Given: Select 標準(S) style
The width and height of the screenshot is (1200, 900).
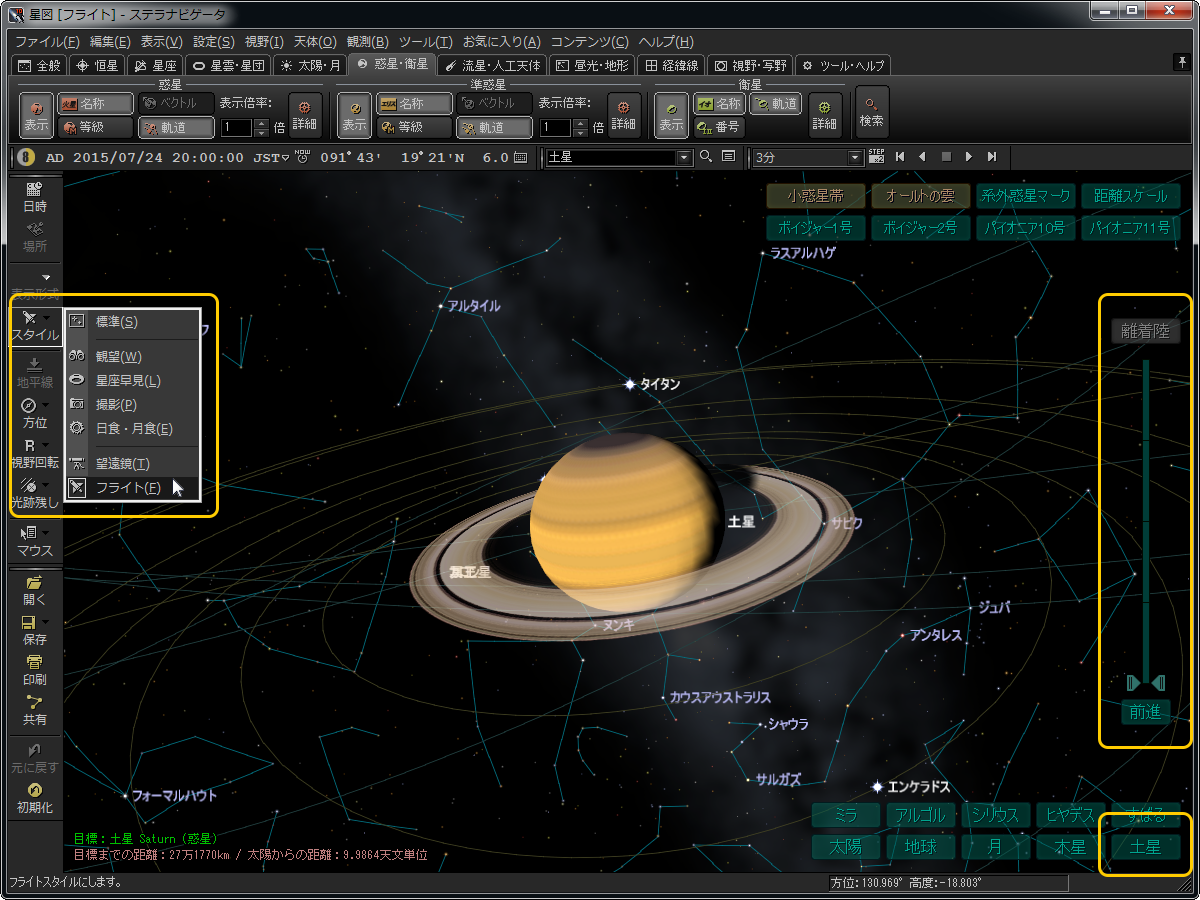Looking at the screenshot, I should (132, 322).
